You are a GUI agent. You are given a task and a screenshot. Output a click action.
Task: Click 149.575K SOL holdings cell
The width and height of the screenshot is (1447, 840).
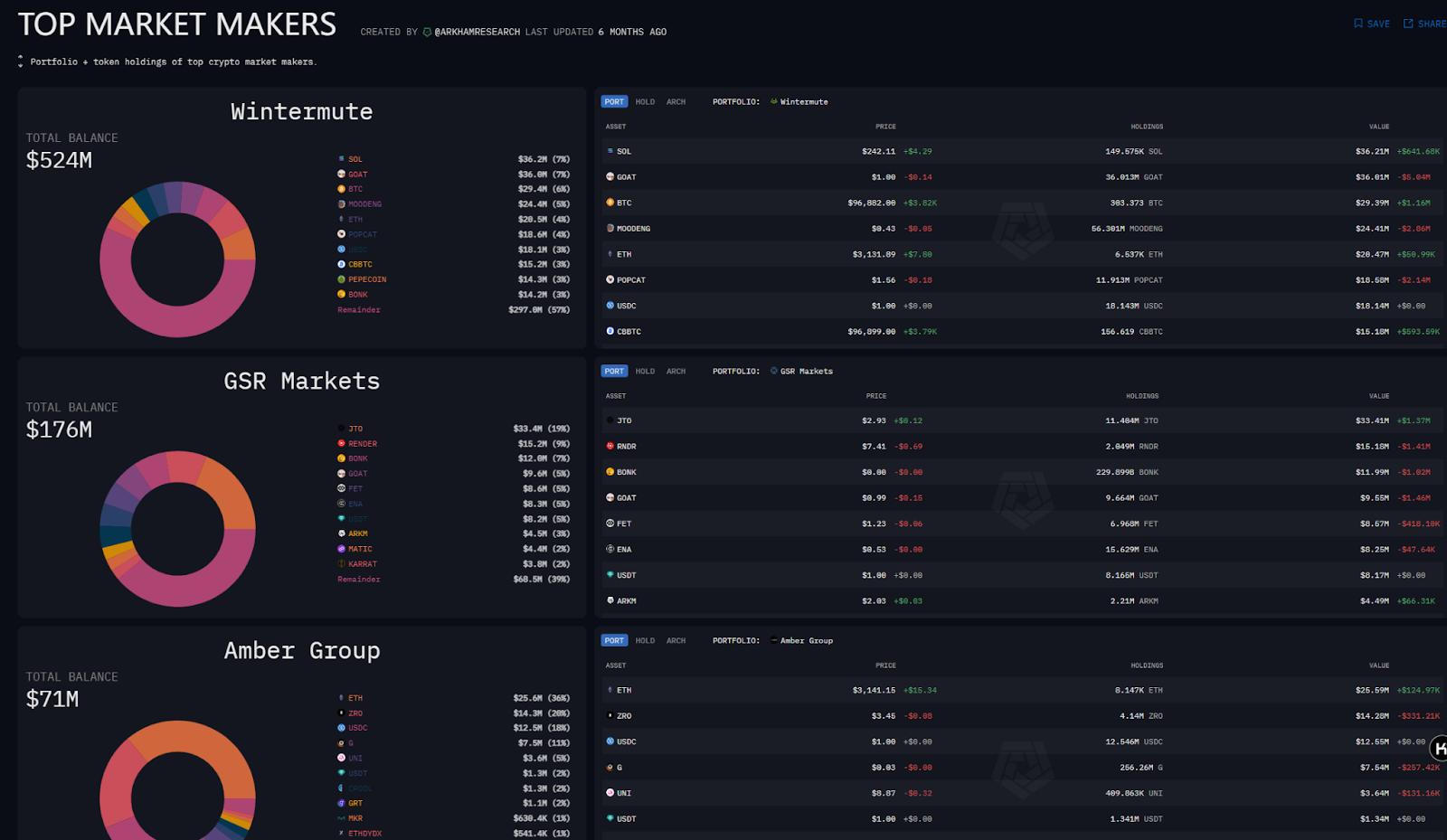tap(1133, 151)
